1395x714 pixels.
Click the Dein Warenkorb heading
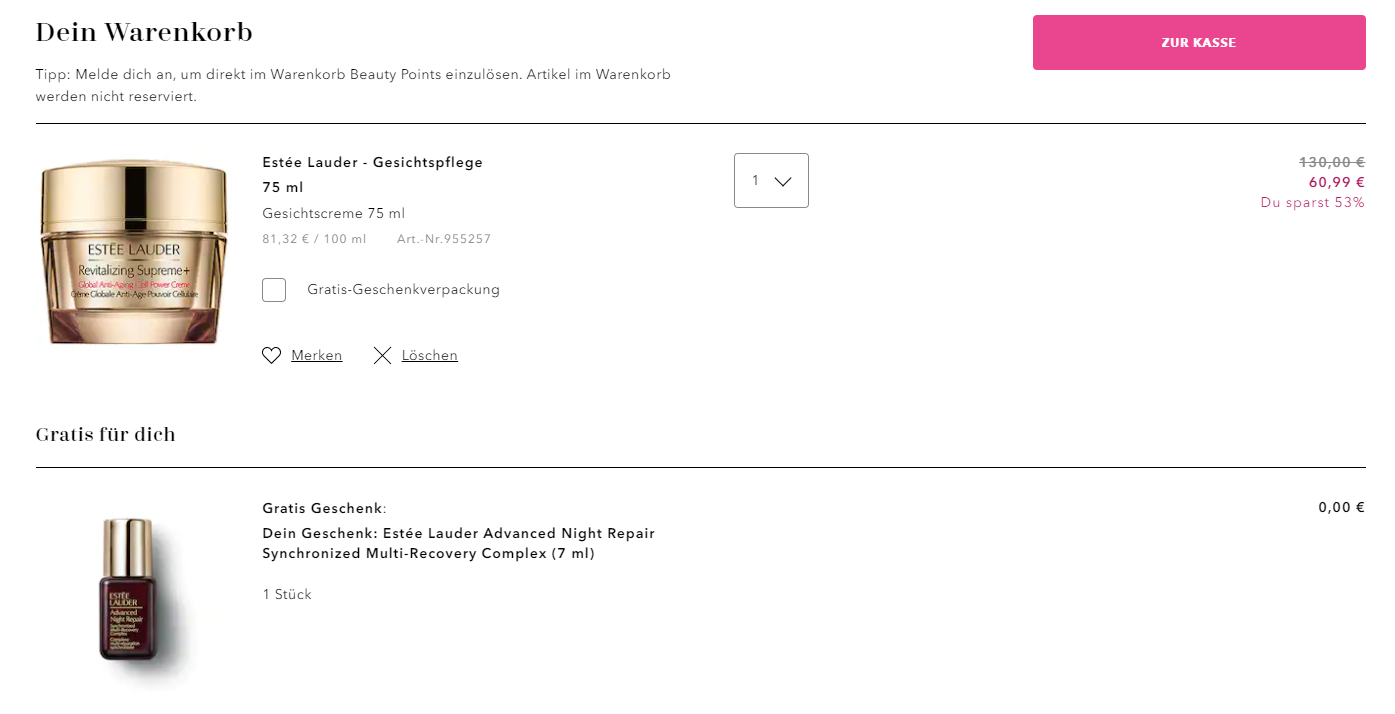click(144, 32)
